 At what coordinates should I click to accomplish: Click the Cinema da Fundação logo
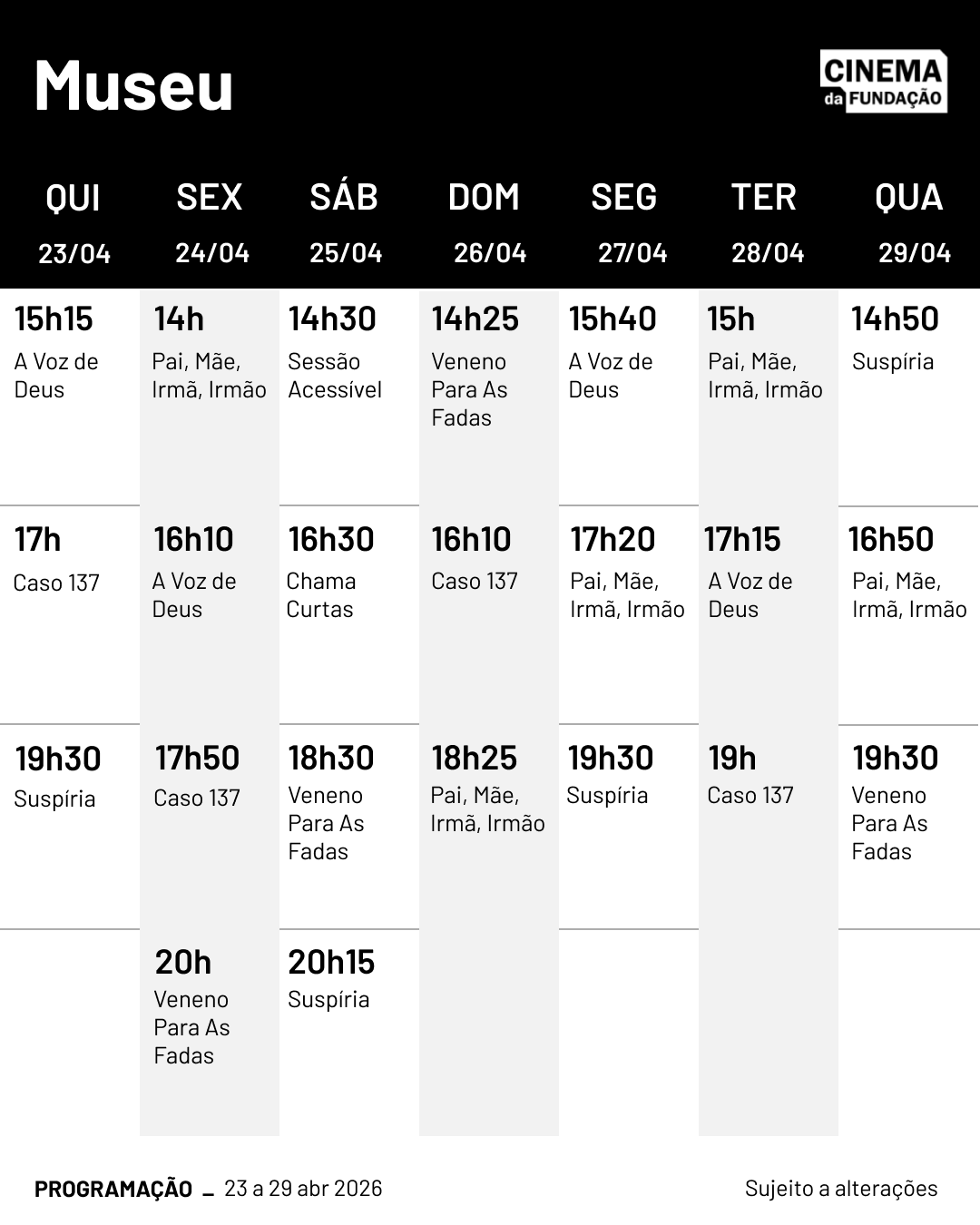[883, 82]
